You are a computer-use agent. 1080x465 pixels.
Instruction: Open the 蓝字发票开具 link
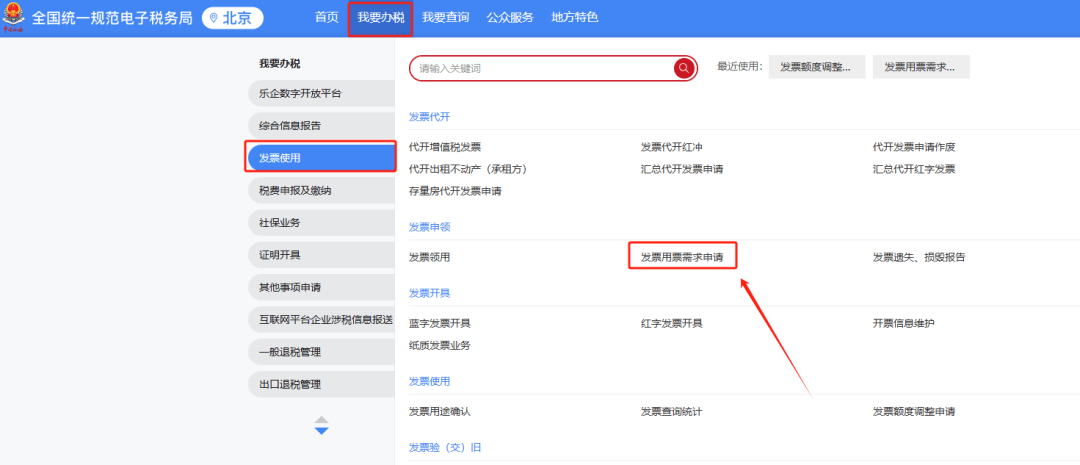click(439, 323)
